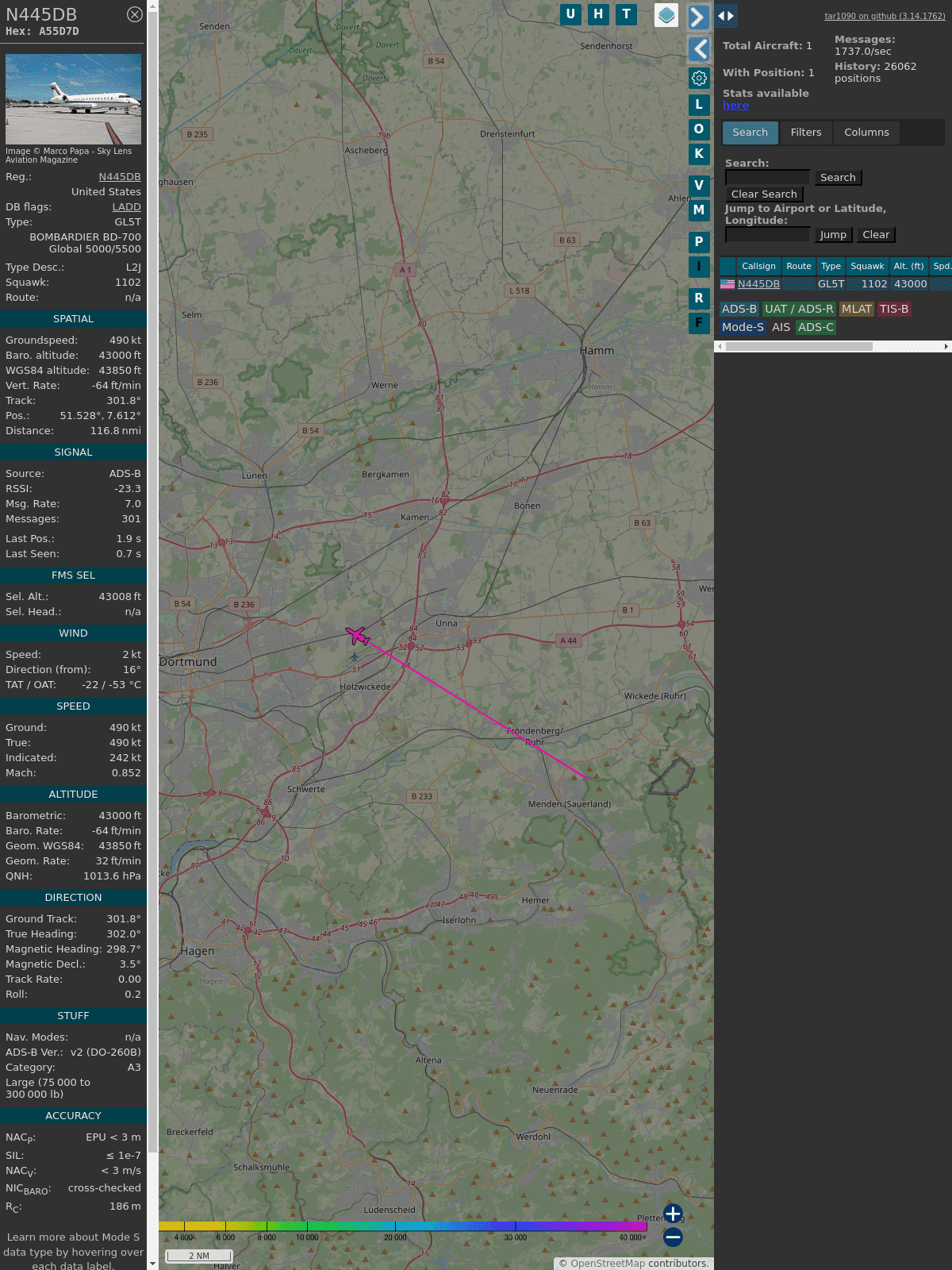
Task: Open the settings gear icon
Action: coord(699,78)
